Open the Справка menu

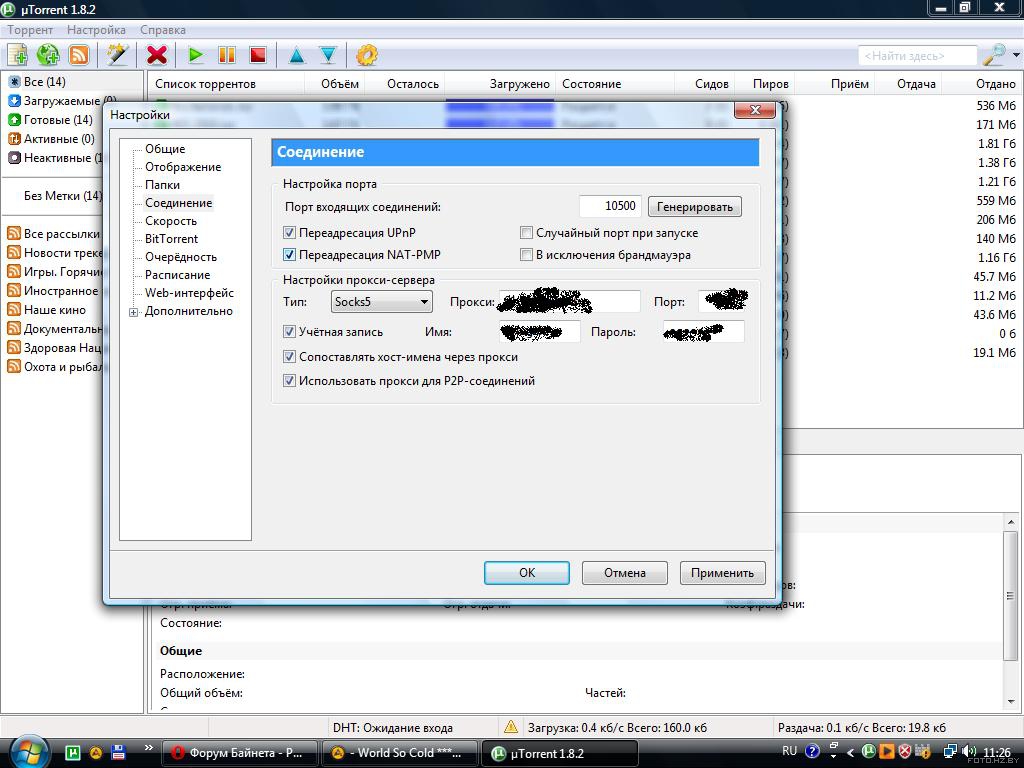coord(163,29)
